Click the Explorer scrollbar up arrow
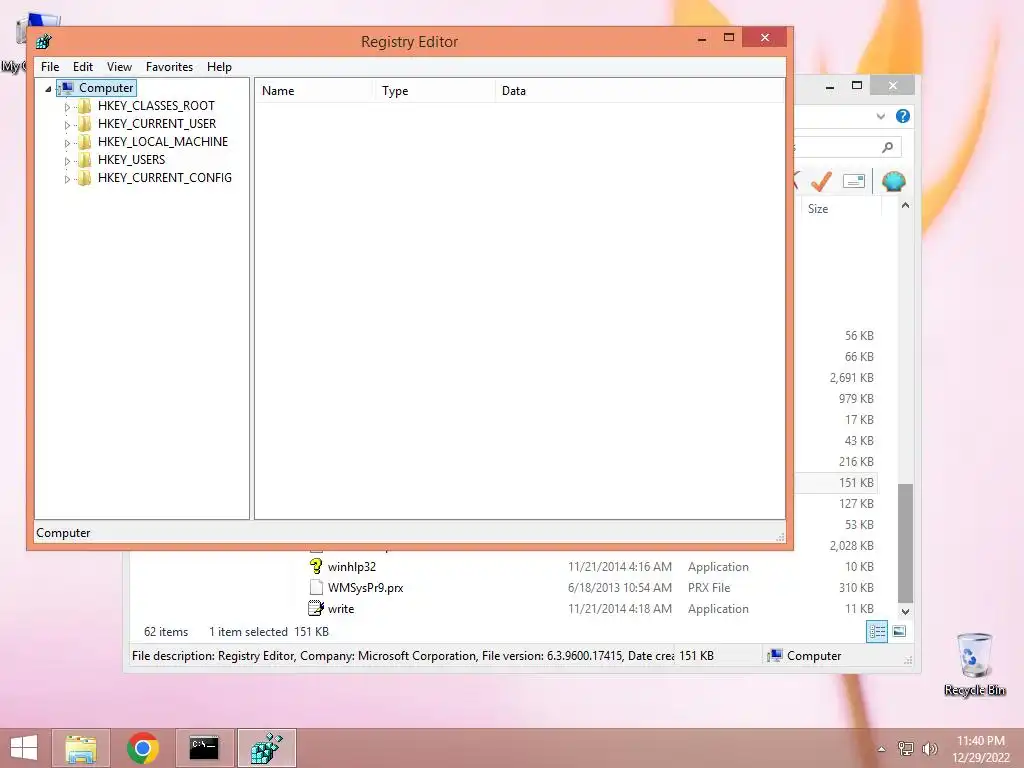The width and height of the screenshot is (1024, 768). pos(905,206)
